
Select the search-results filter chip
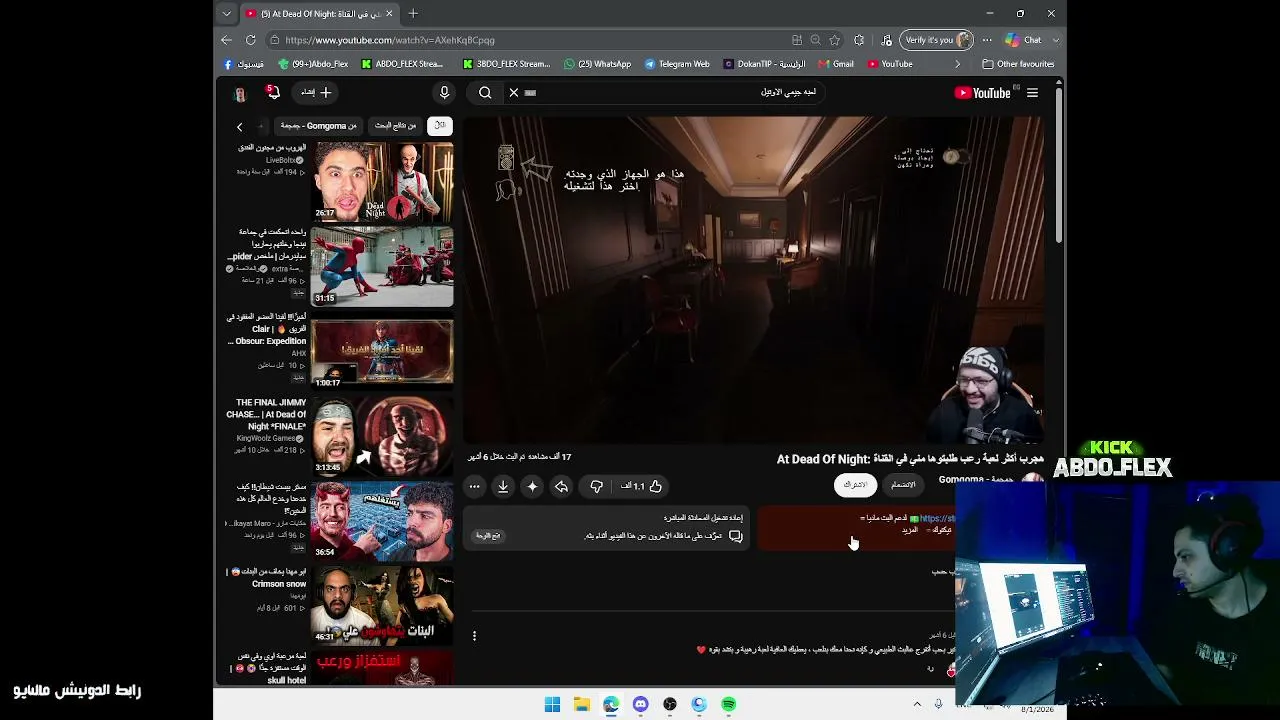pos(395,126)
